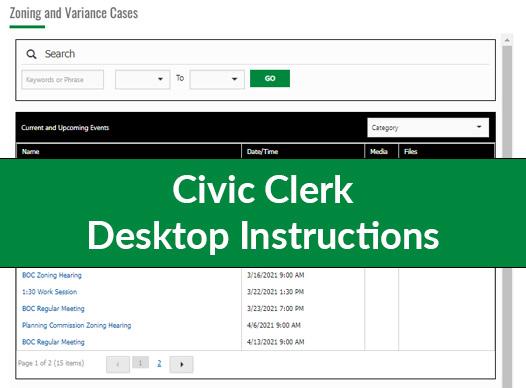The height and width of the screenshot is (388, 526).
Task: Click the Civic Clerk Desktop Instructions banner
Action: click(x=263, y=213)
